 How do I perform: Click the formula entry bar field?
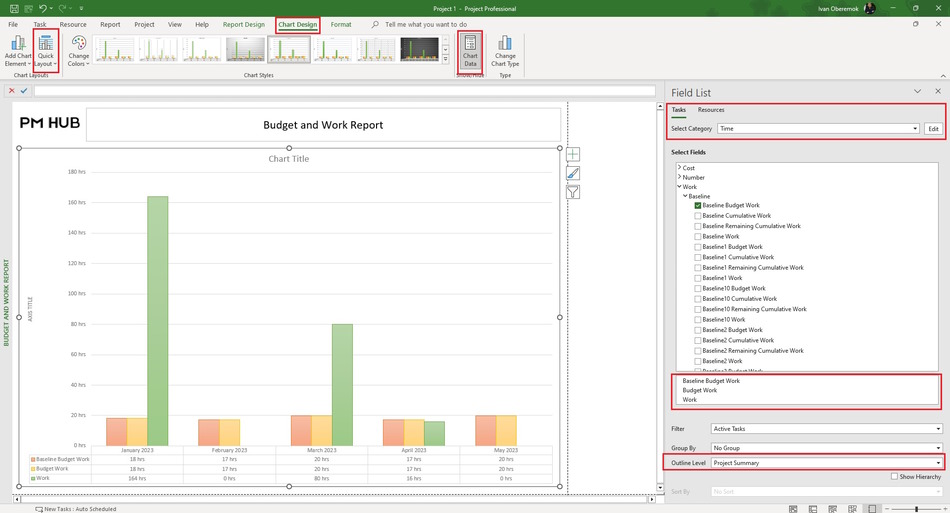[345, 91]
